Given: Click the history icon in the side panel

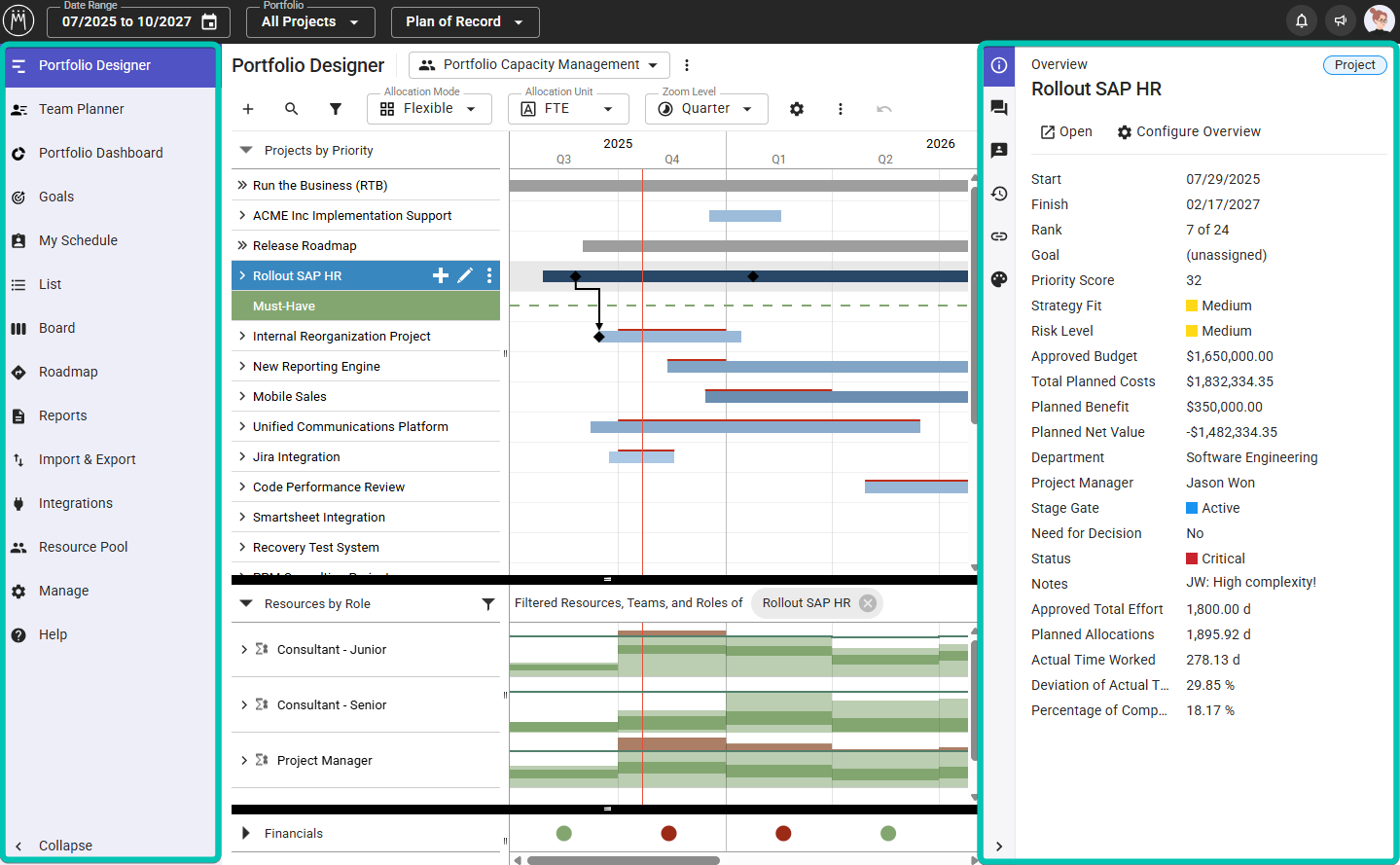Looking at the screenshot, I should point(999,194).
